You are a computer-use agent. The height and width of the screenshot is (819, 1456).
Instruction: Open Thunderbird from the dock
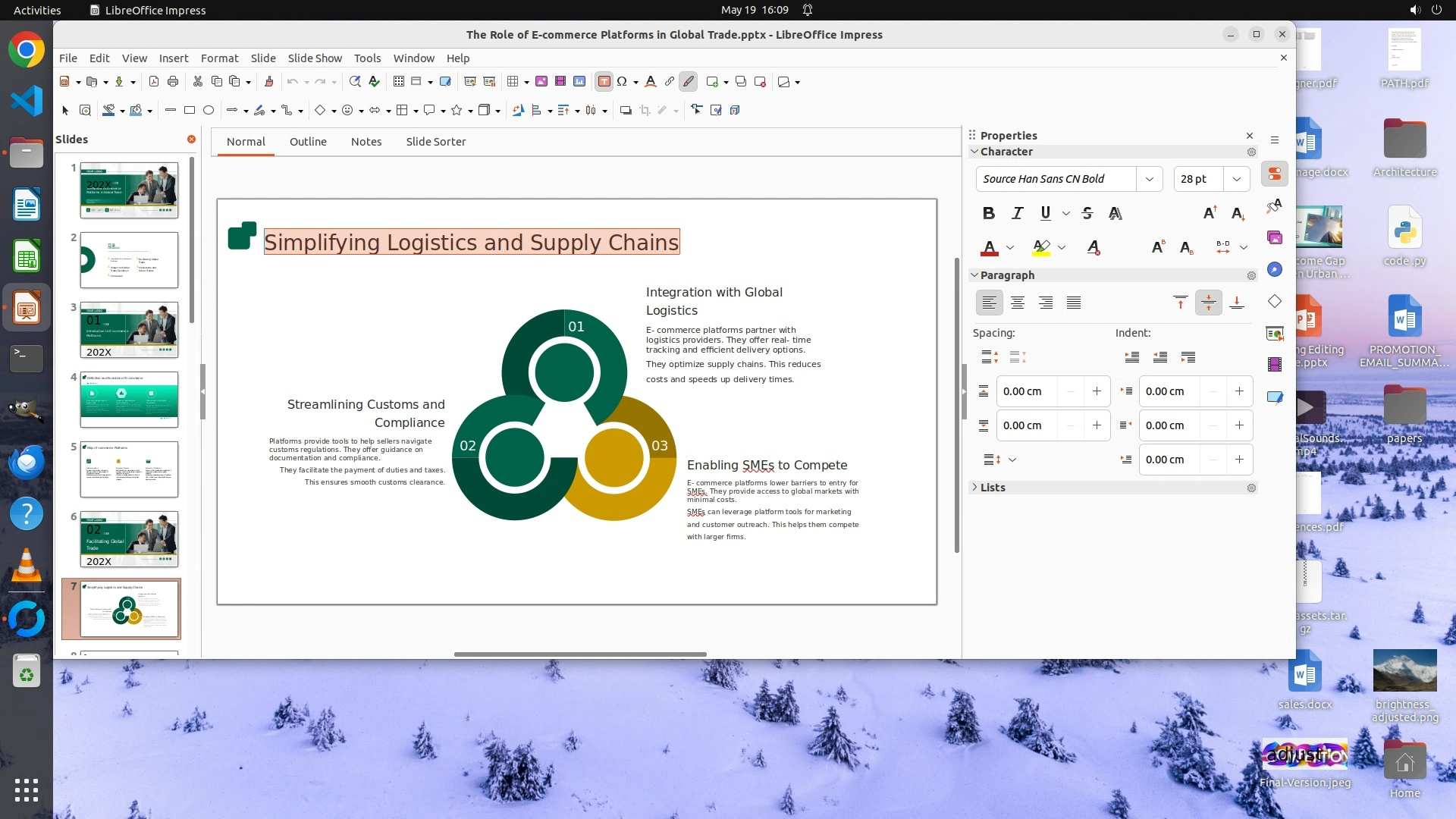click(x=27, y=462)
